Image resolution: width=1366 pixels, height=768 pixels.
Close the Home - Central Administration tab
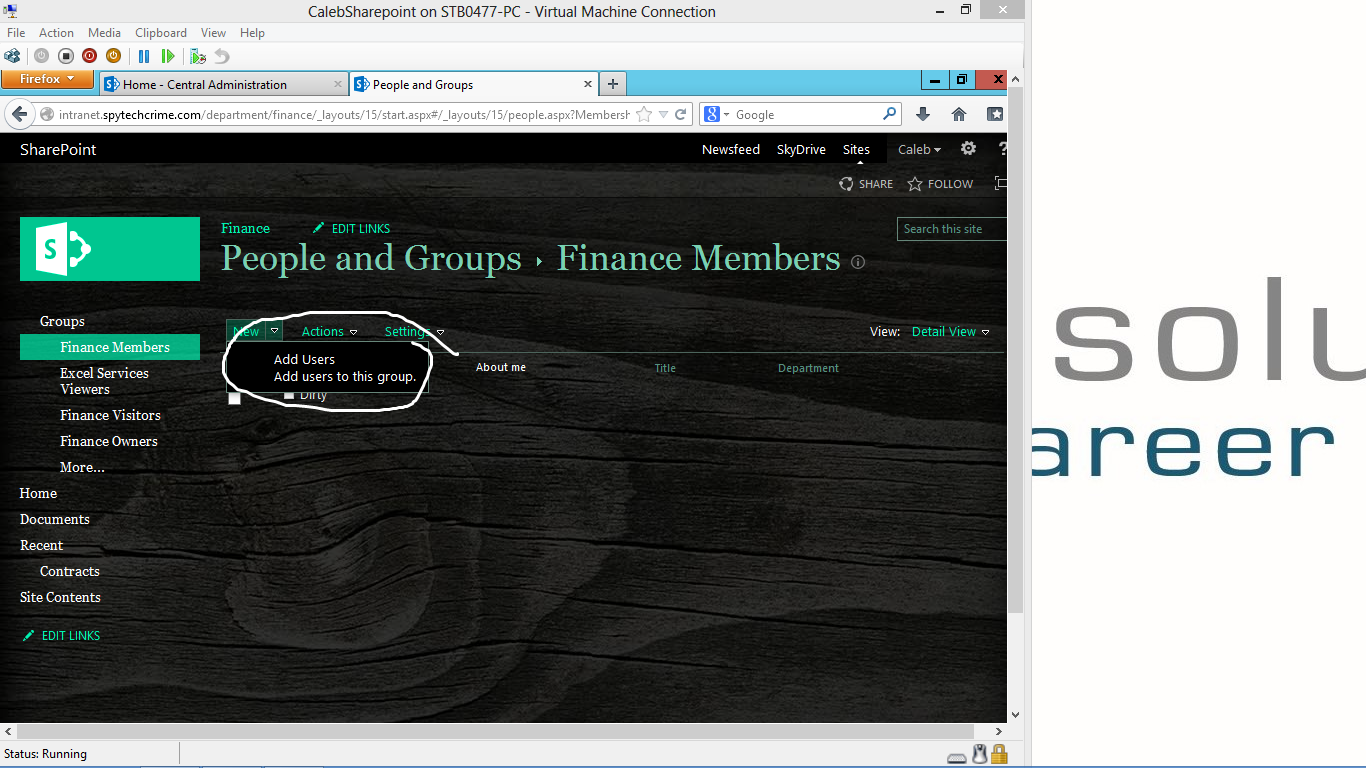click(337, 85)
